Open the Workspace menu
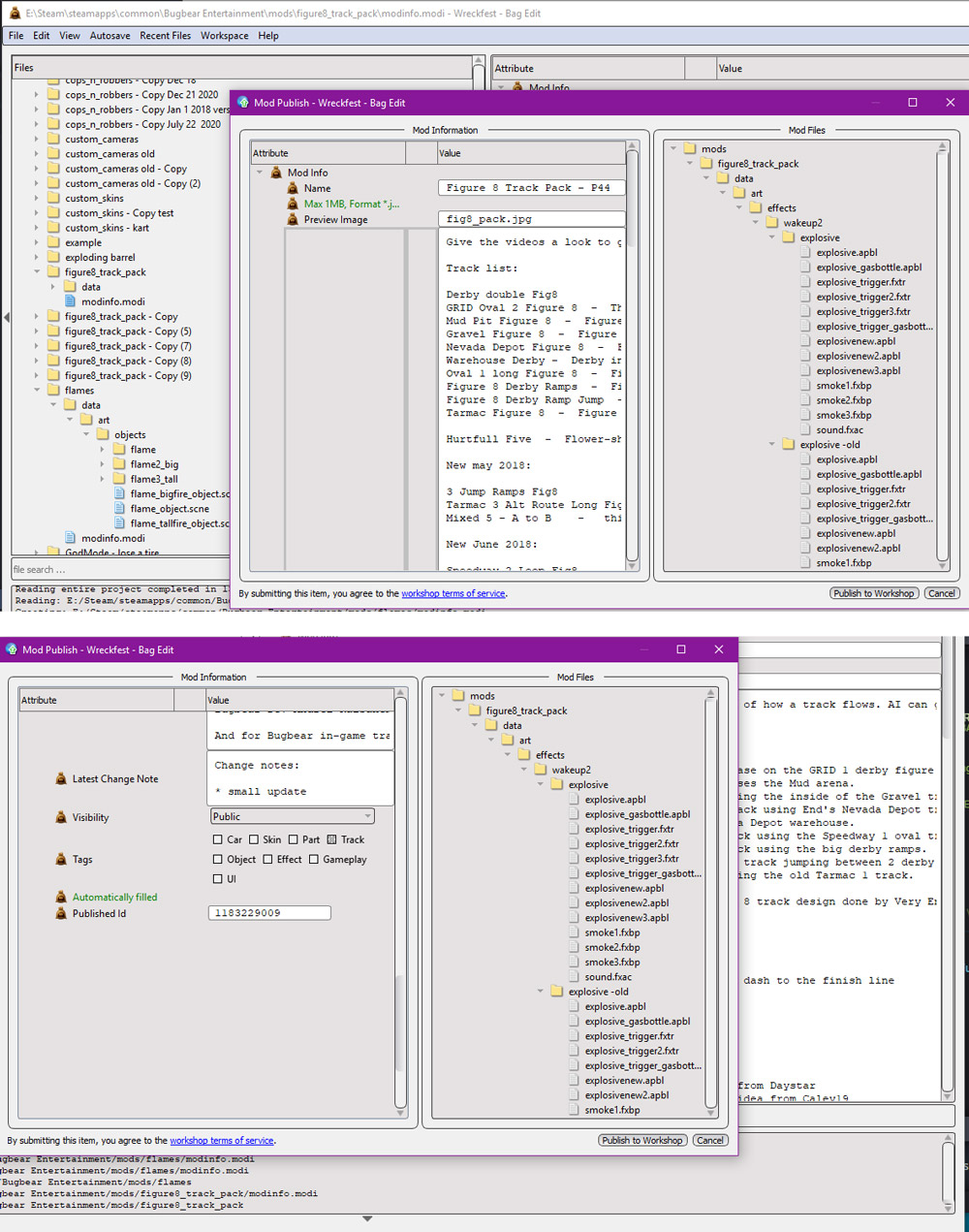The image size is (969, 1232). [x=225, y=36]
